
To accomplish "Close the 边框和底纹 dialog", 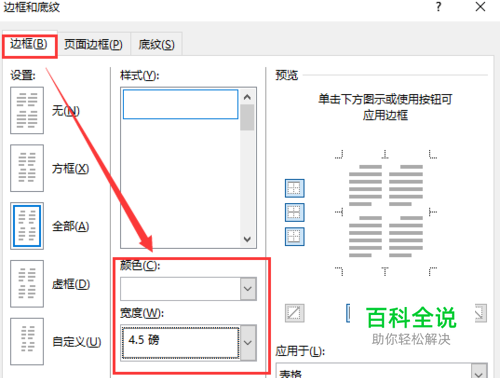I will coord(480,7).
